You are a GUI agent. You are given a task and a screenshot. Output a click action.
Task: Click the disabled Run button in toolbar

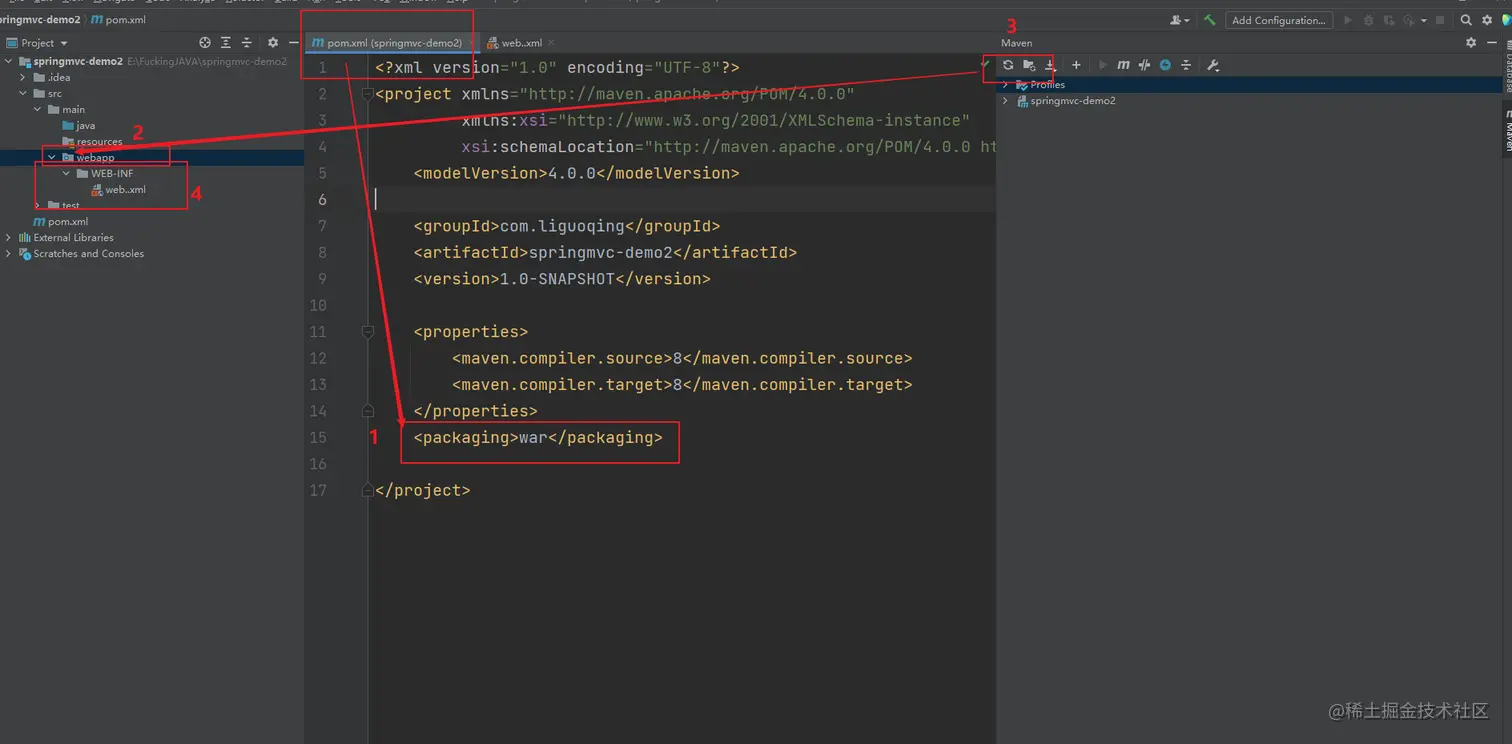point(1348,20)
